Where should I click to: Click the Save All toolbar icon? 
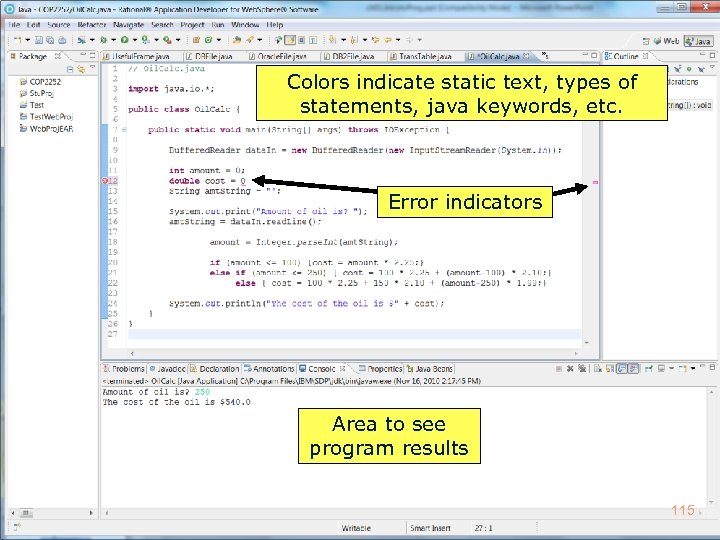coord(50,40)
